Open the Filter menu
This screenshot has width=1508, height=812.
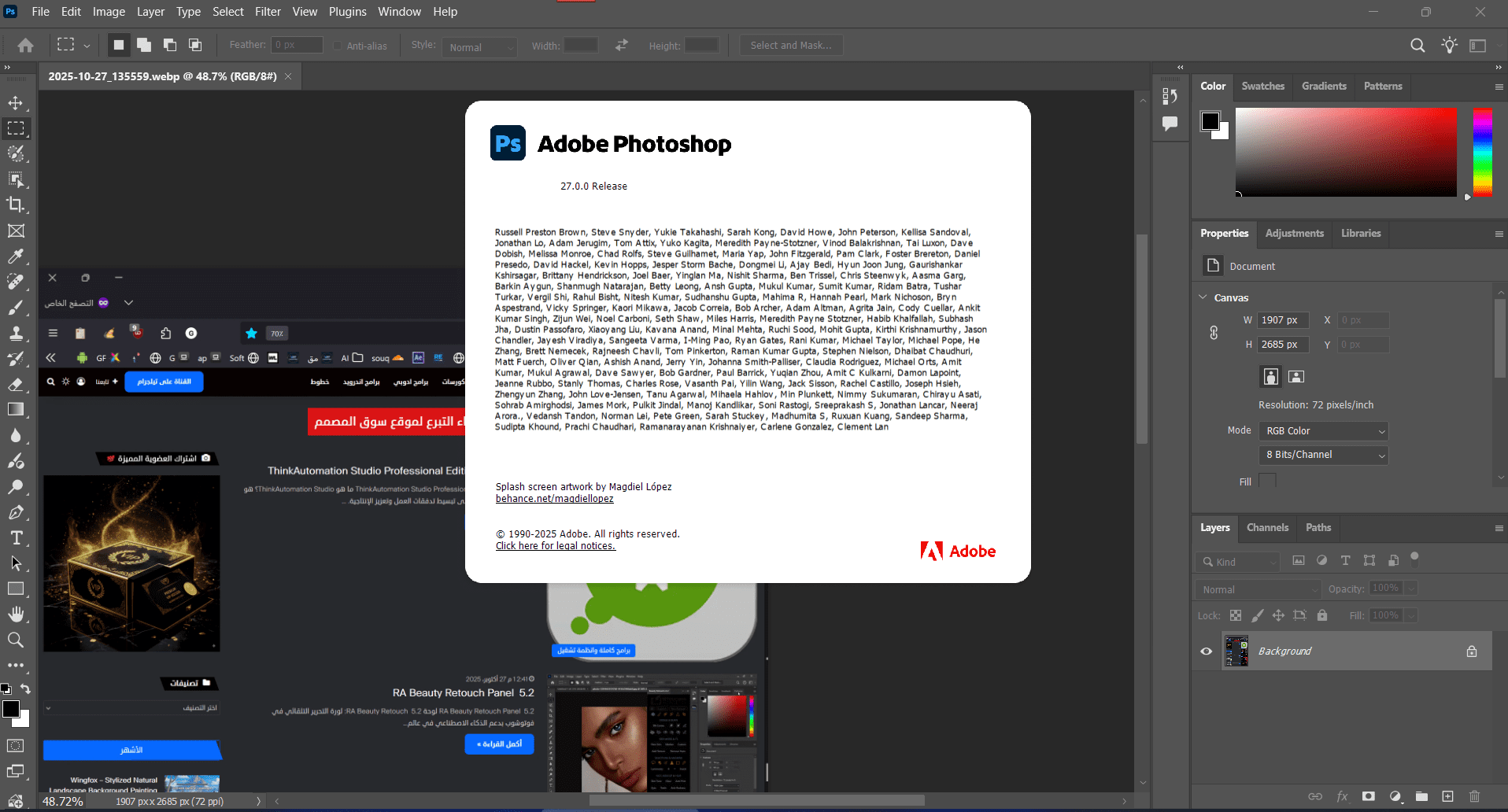pyautogui.click(x=268, y=12)
